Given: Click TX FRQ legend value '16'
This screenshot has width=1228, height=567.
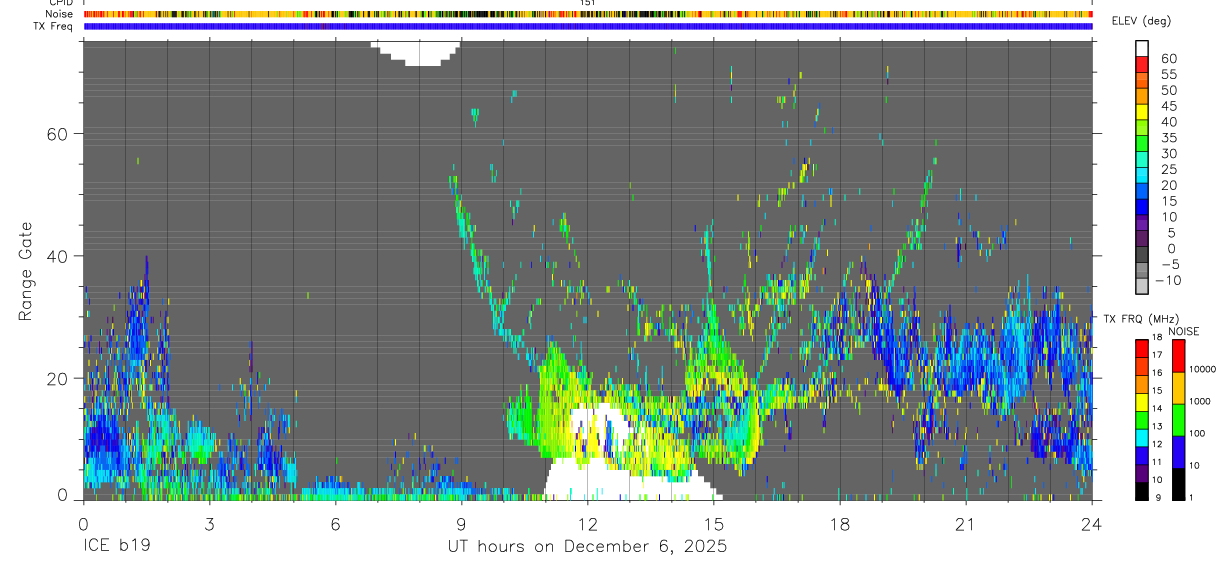Looking at the screenshot, I should [x=1159, y=373].
